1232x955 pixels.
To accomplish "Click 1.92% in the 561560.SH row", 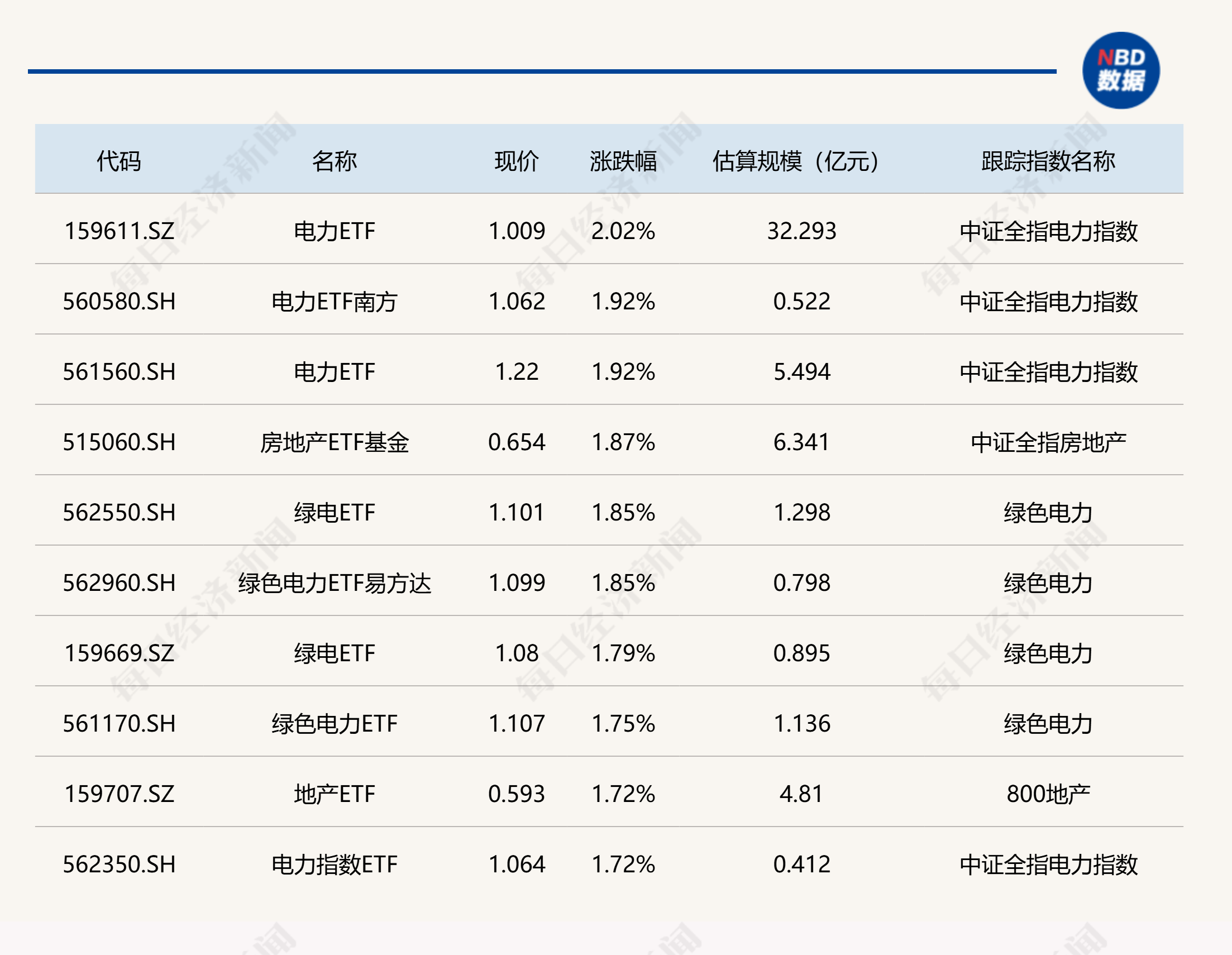I will coord(623,372).
